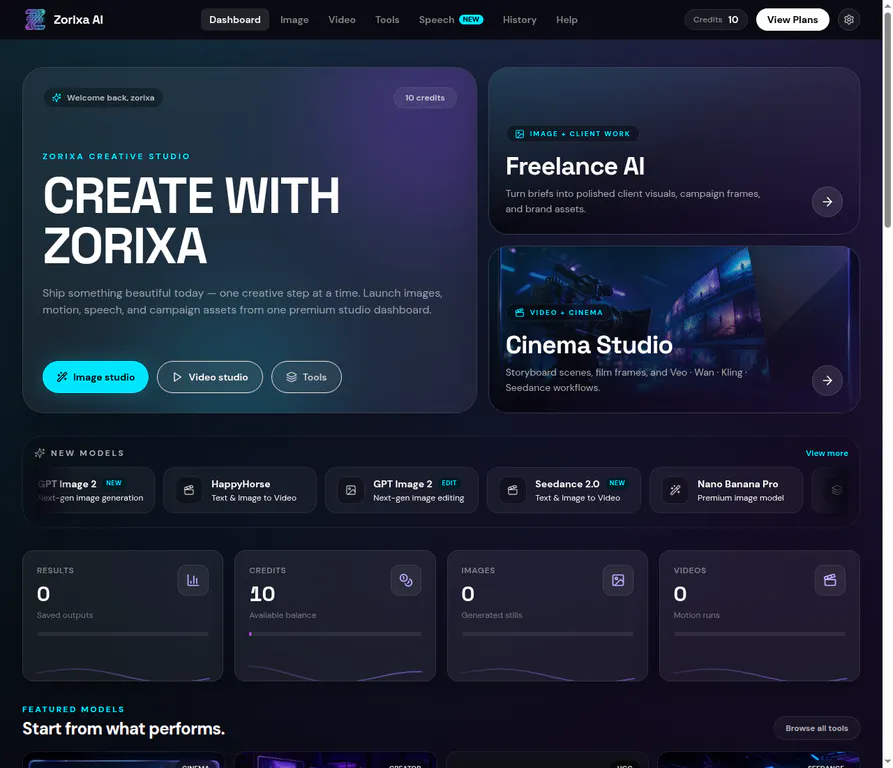Click the NEW badge beside Speech
The height and width of the screenshot is (768, 893).
(x=471, y=19)
